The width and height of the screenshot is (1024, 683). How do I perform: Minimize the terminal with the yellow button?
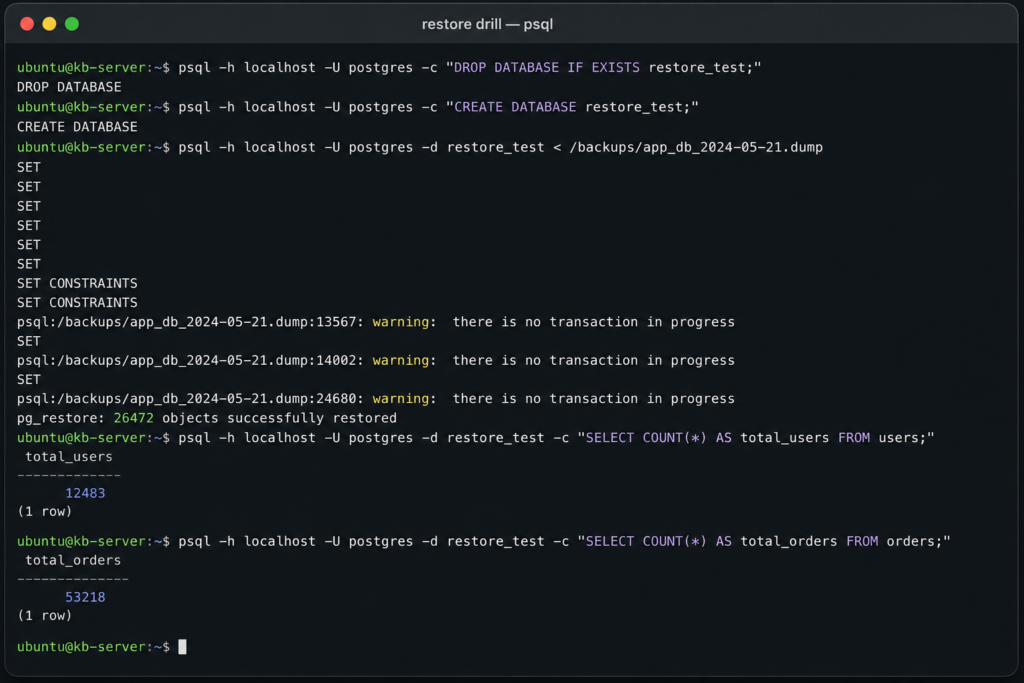[49, 24]
